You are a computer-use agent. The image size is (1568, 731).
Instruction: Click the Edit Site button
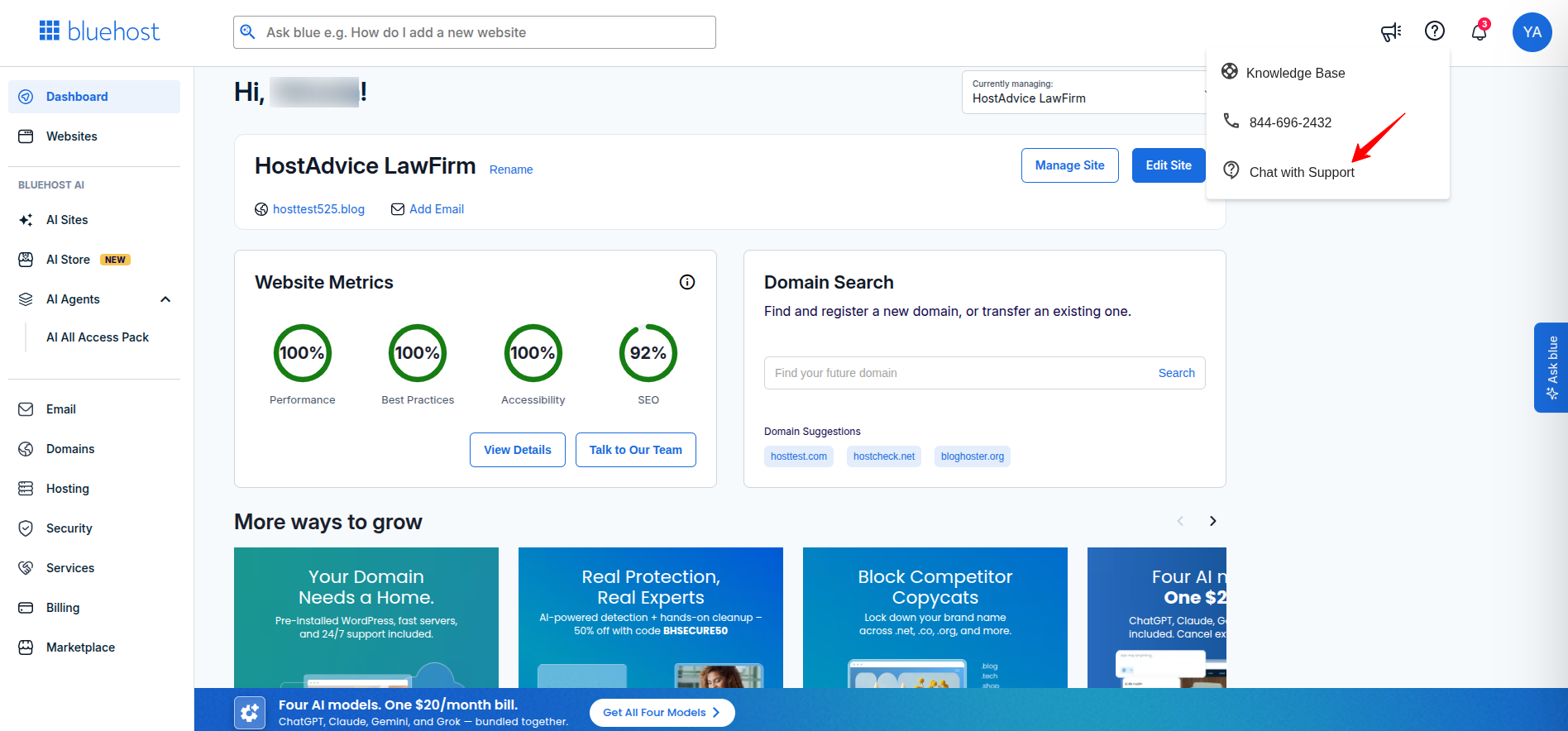tap(1169, 165)
